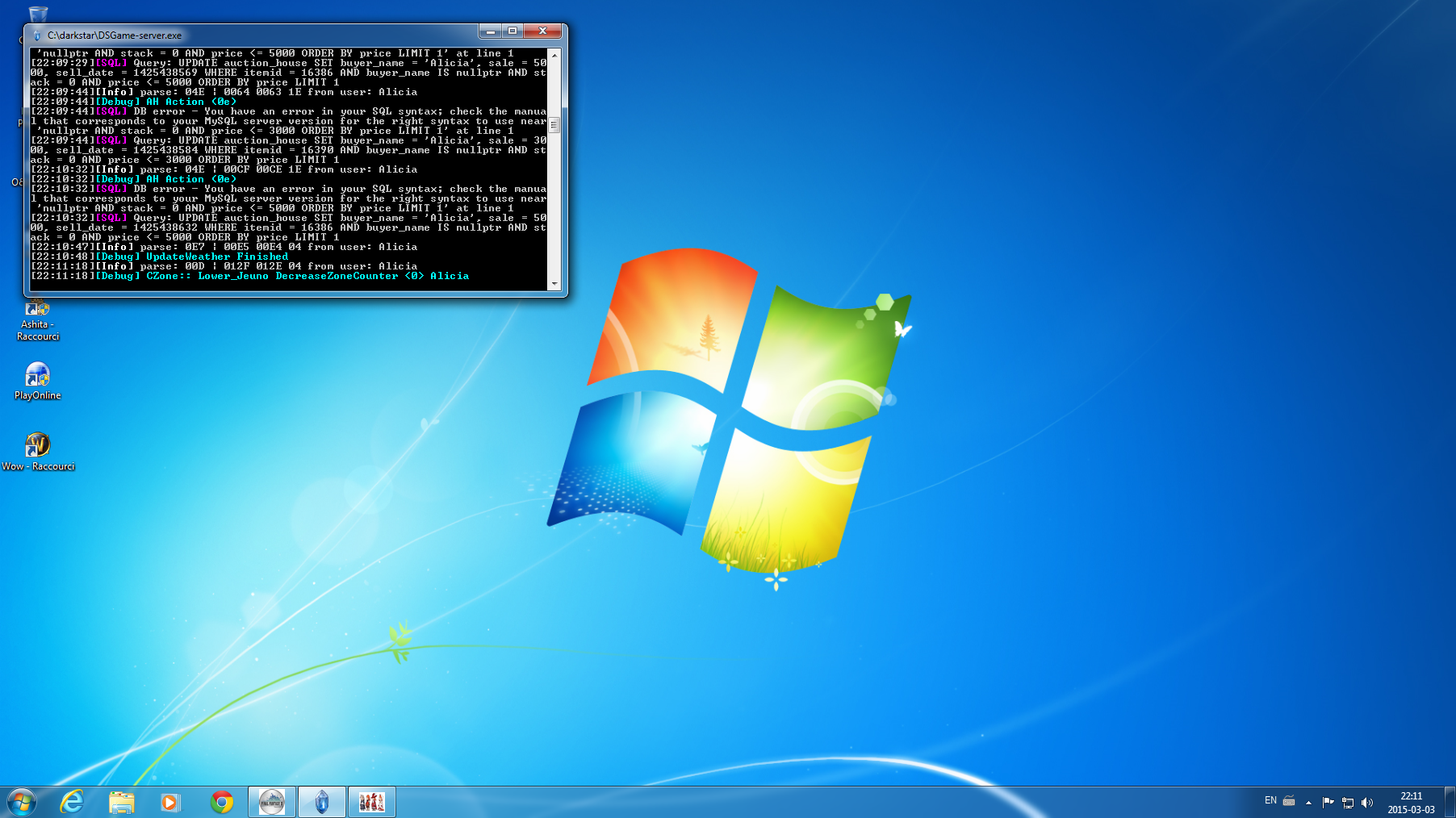
Task: Click the Show desktop button strip
Action: pos(1450,802)
